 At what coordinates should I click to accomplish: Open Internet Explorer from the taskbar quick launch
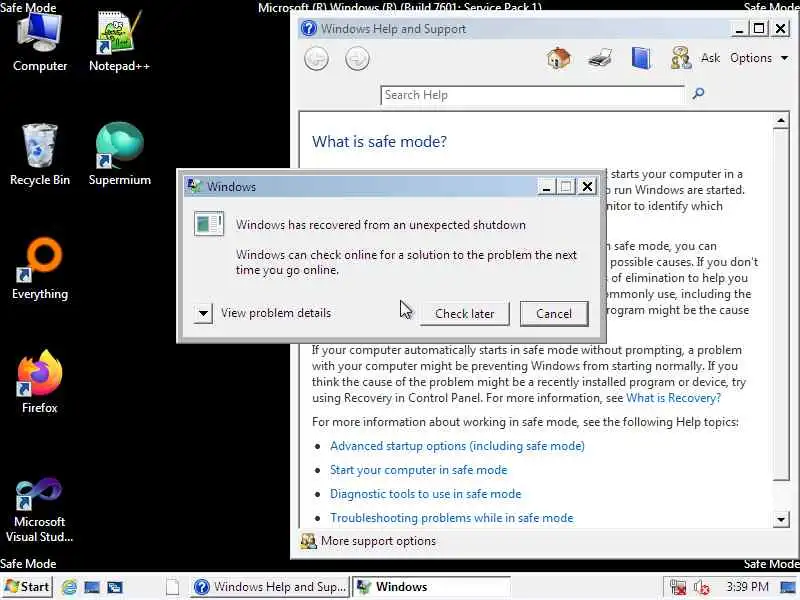click(69, 587)
